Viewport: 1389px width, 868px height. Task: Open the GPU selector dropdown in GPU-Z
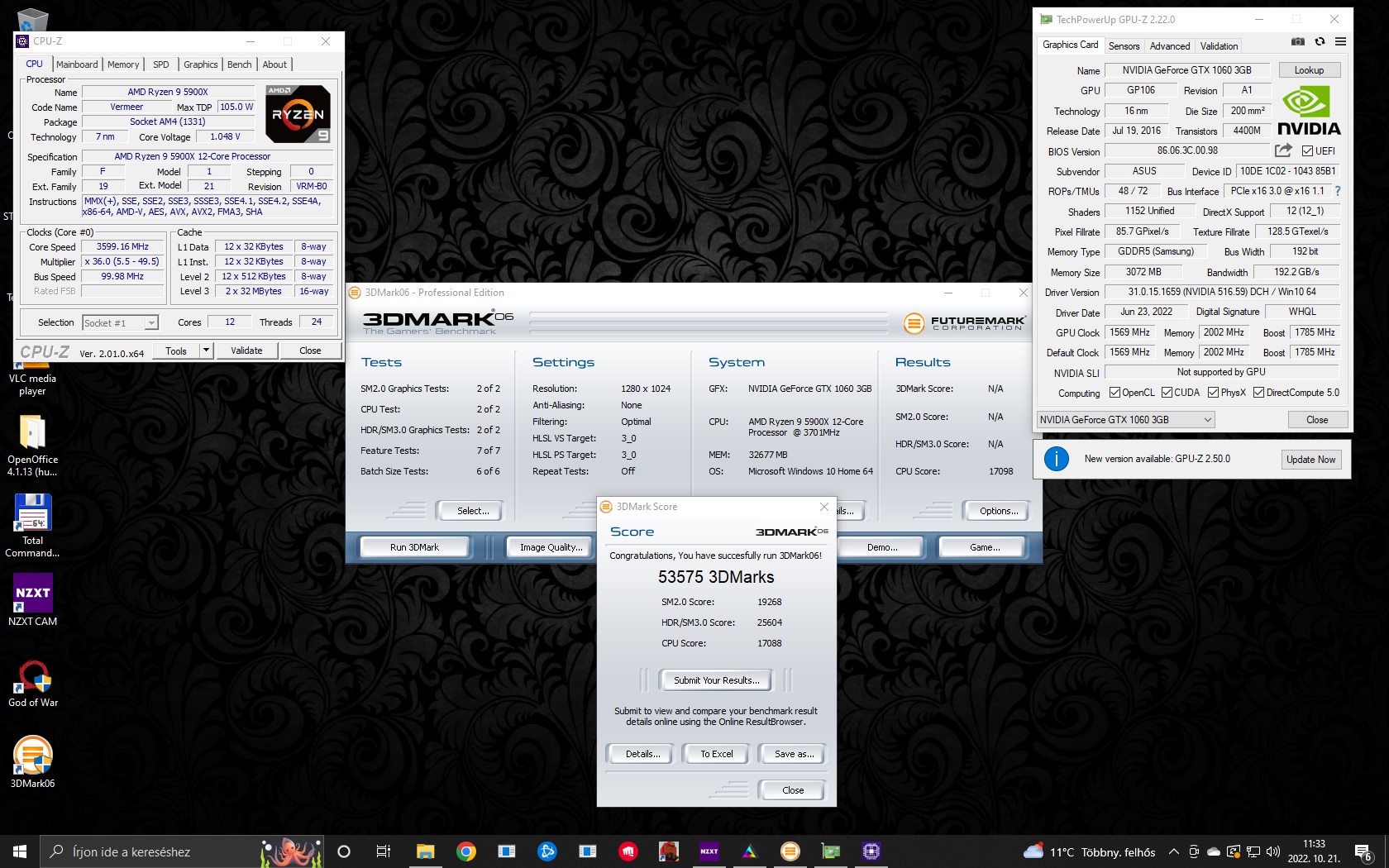(1125, 420)
